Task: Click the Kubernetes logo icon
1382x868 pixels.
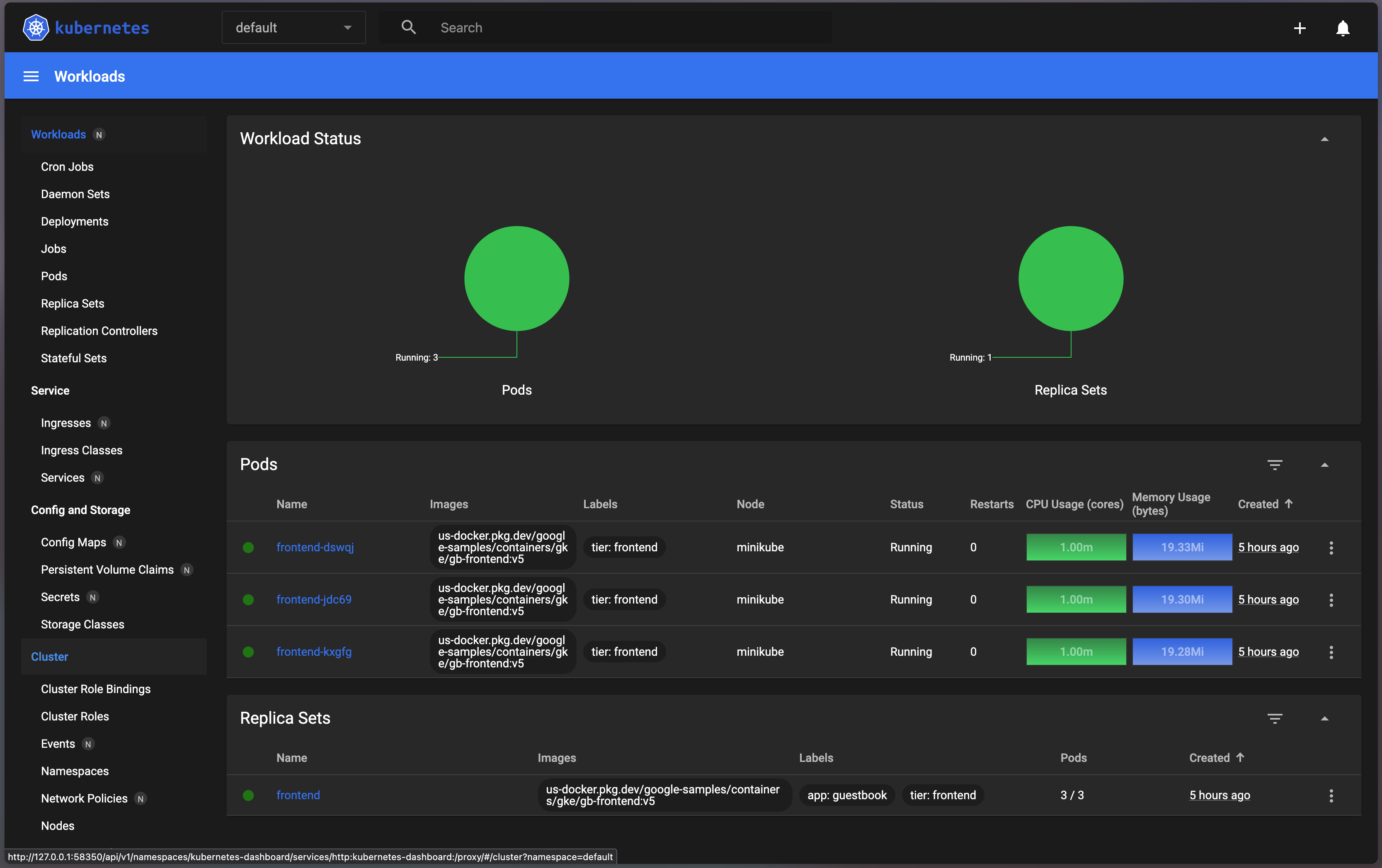Action: click(x=36, y=27)
